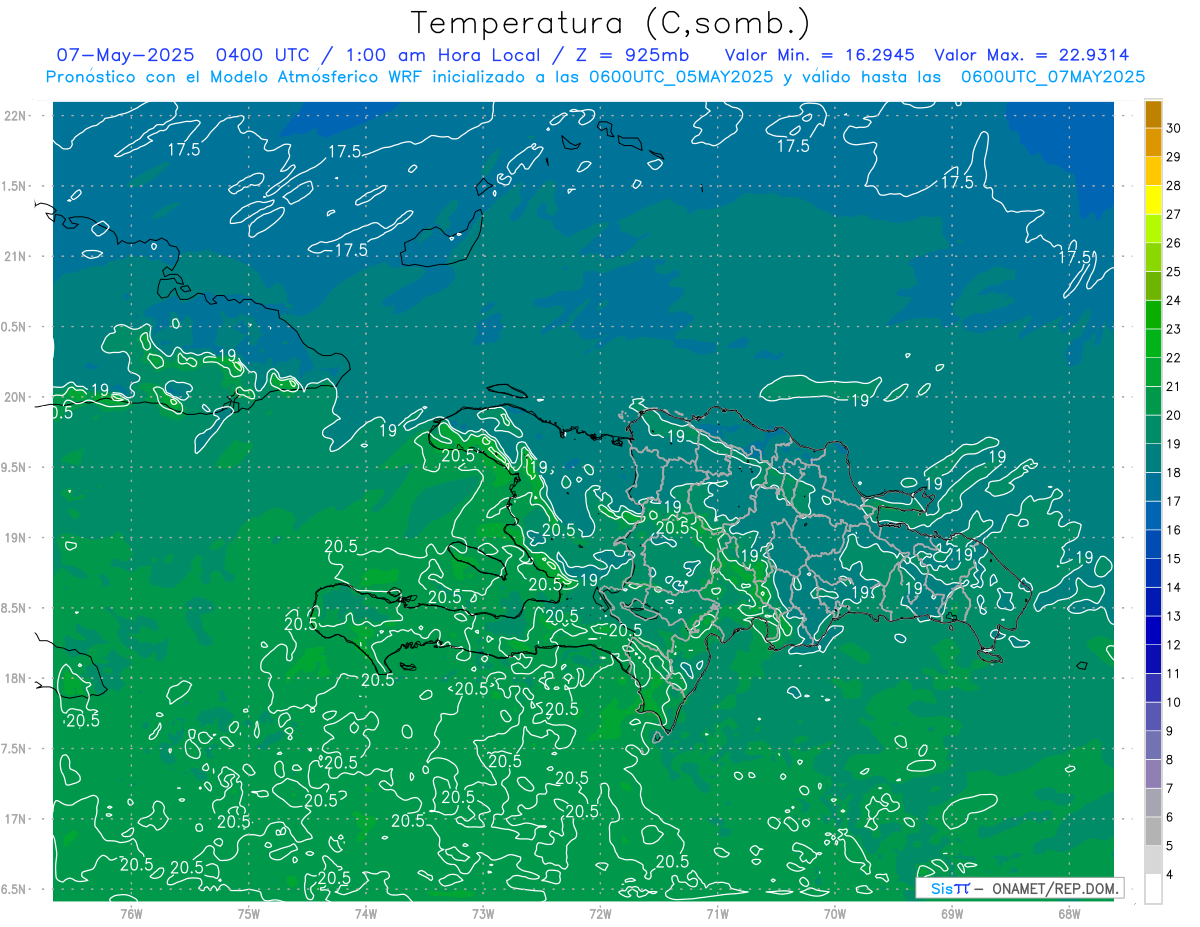Viewport: 1200px width, 927px height.
Task: Click the "6.5N" latitude axis label
Action: click(15, 889)
